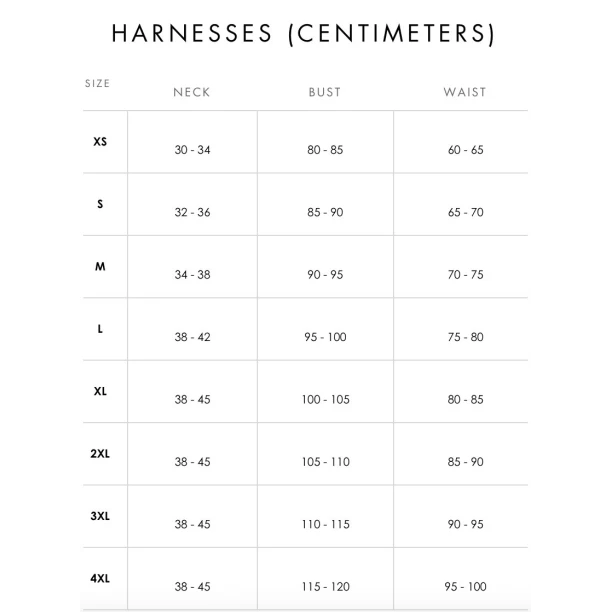Click the M size row label
Screen dimensions: 612x612
coord(100,267)
